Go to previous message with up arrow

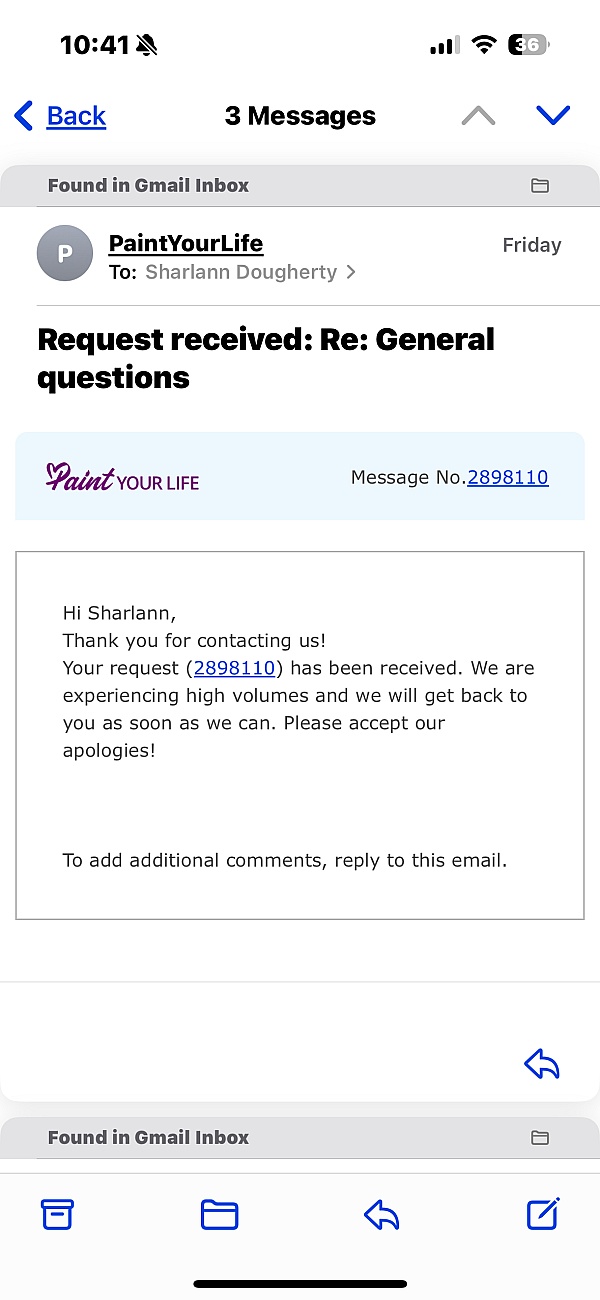click(x=478, y=116)
